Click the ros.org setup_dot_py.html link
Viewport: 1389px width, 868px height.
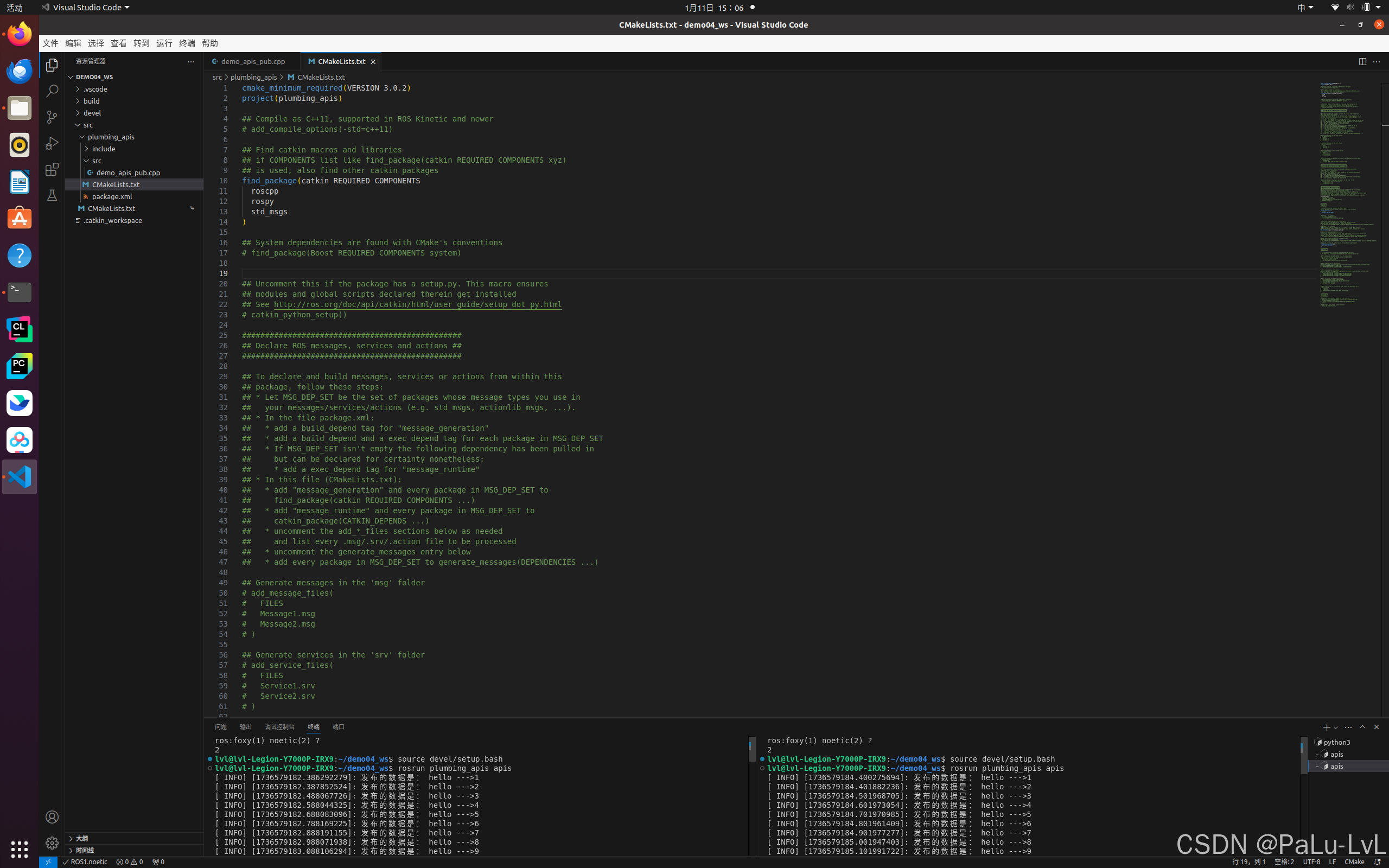417,304
